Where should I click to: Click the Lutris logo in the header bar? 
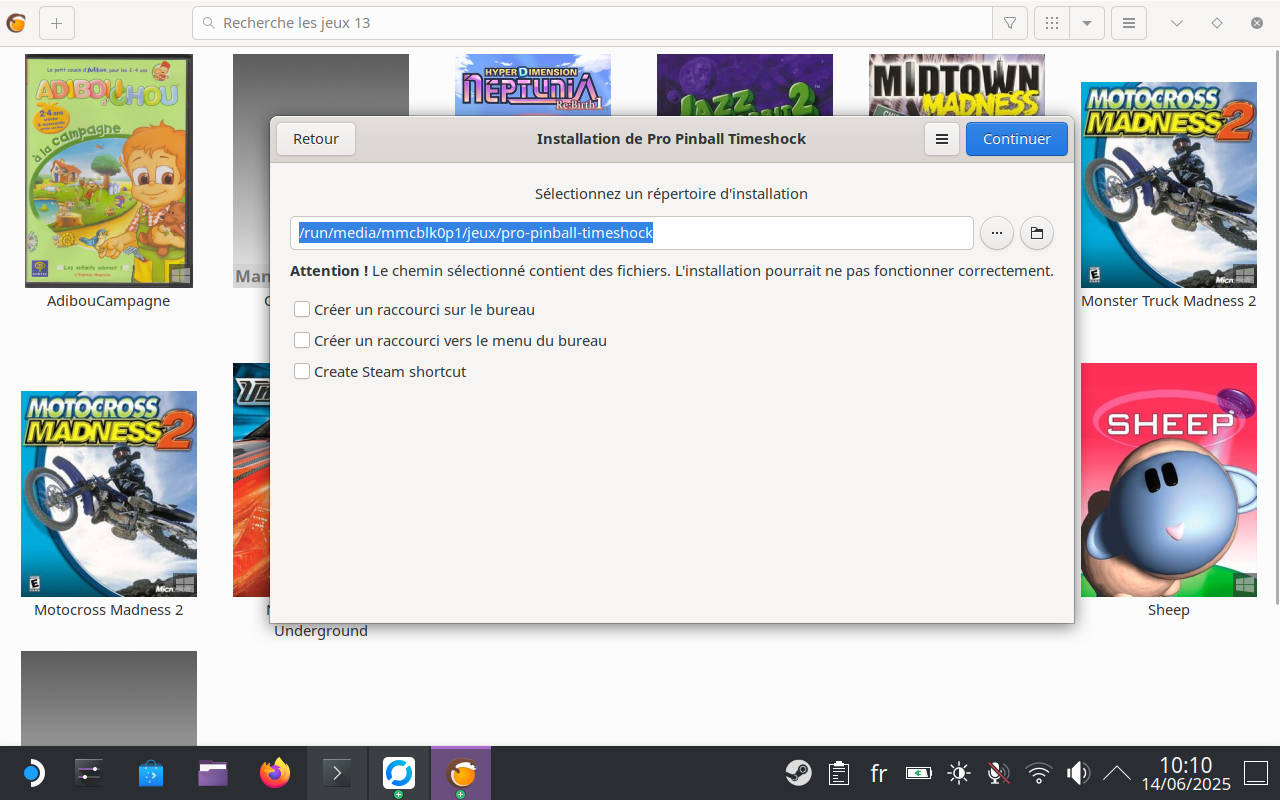[x=16, y=23]
